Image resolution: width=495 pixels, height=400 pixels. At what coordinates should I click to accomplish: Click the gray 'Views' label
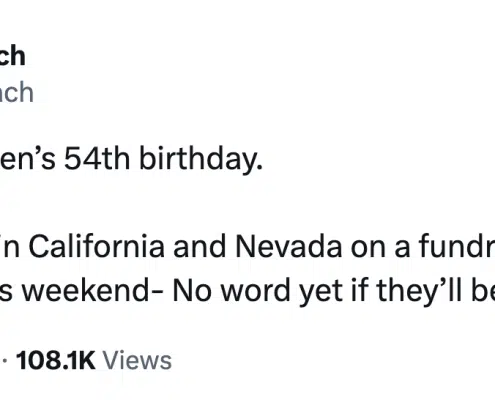pyautogui.click(x=137, y=360)
